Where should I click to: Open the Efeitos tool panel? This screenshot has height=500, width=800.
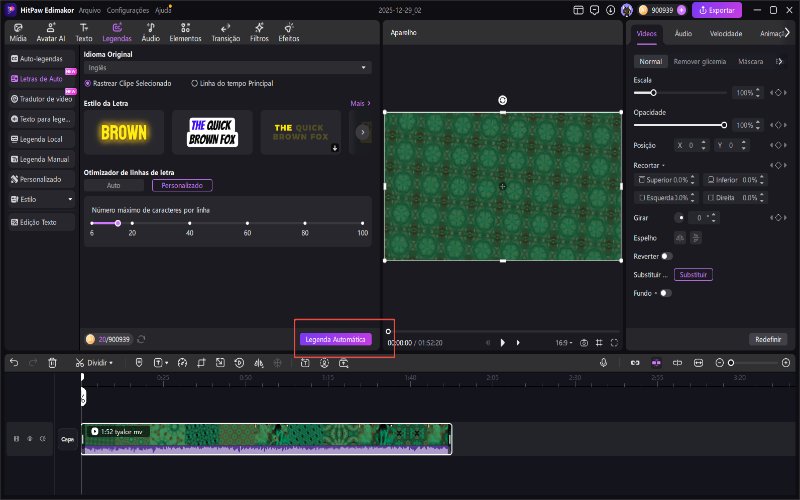pos(289,32)
